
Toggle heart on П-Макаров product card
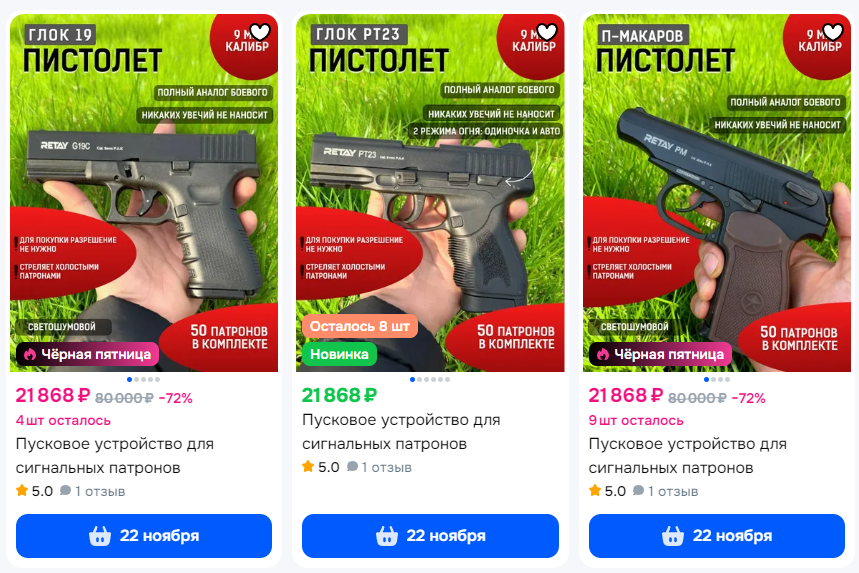tap(833, 32)
